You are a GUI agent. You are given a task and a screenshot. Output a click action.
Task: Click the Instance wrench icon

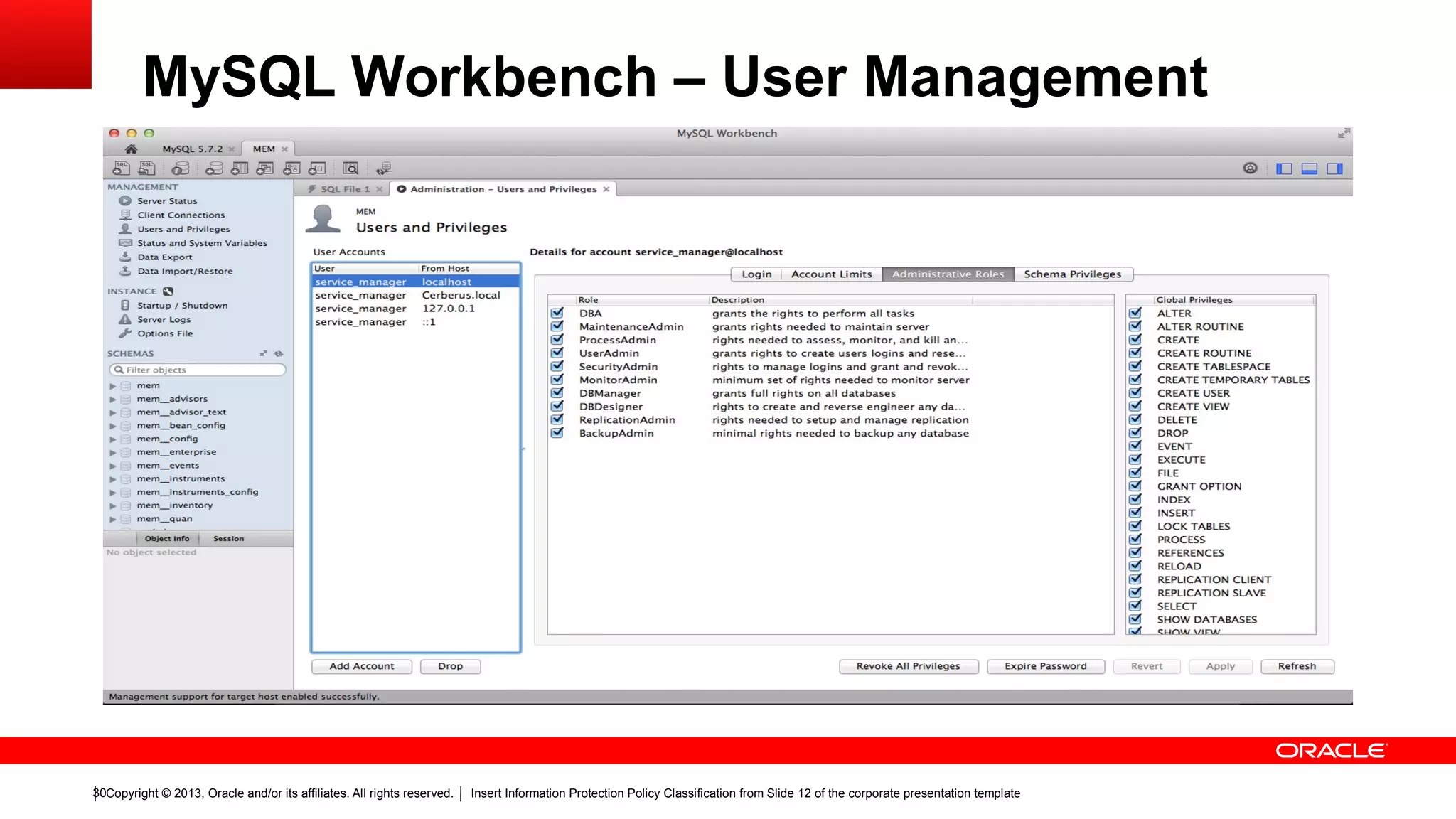point(168,291)
